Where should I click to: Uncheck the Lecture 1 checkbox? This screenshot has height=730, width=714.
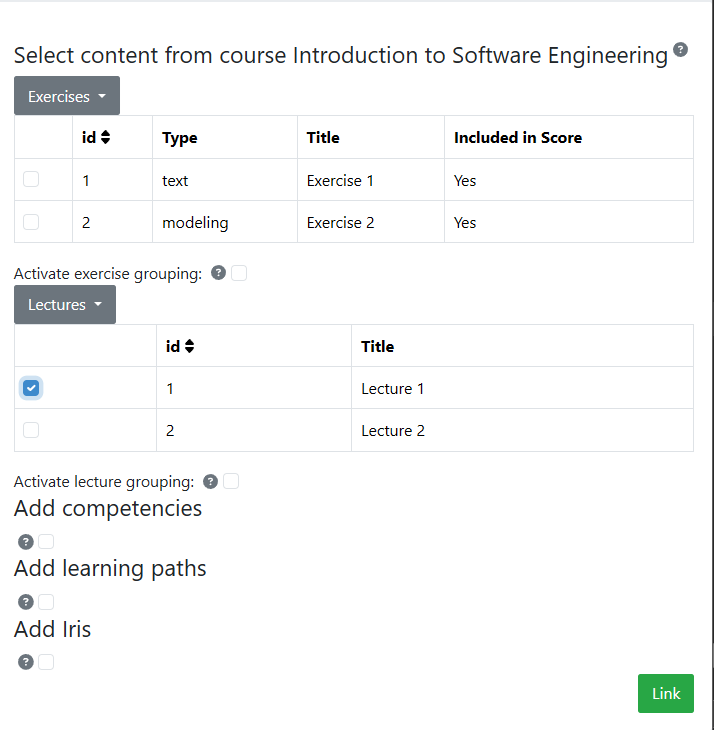click(31, 388)
